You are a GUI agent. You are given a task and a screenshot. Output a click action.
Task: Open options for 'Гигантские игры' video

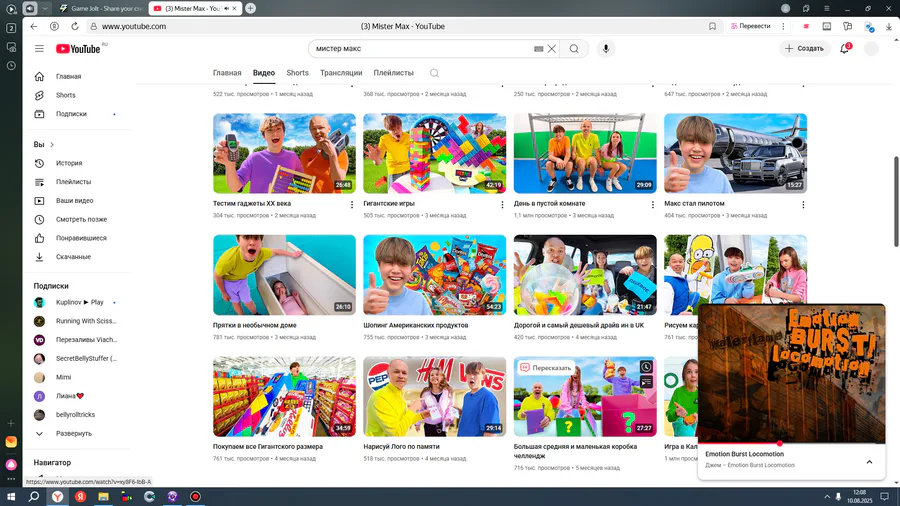point(502,205)
